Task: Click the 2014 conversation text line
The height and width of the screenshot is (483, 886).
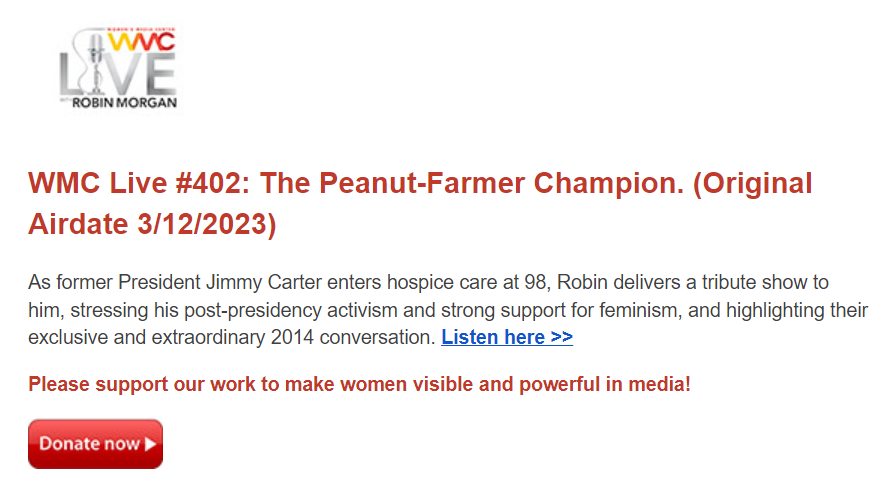Action: click(x=232, y=337)
